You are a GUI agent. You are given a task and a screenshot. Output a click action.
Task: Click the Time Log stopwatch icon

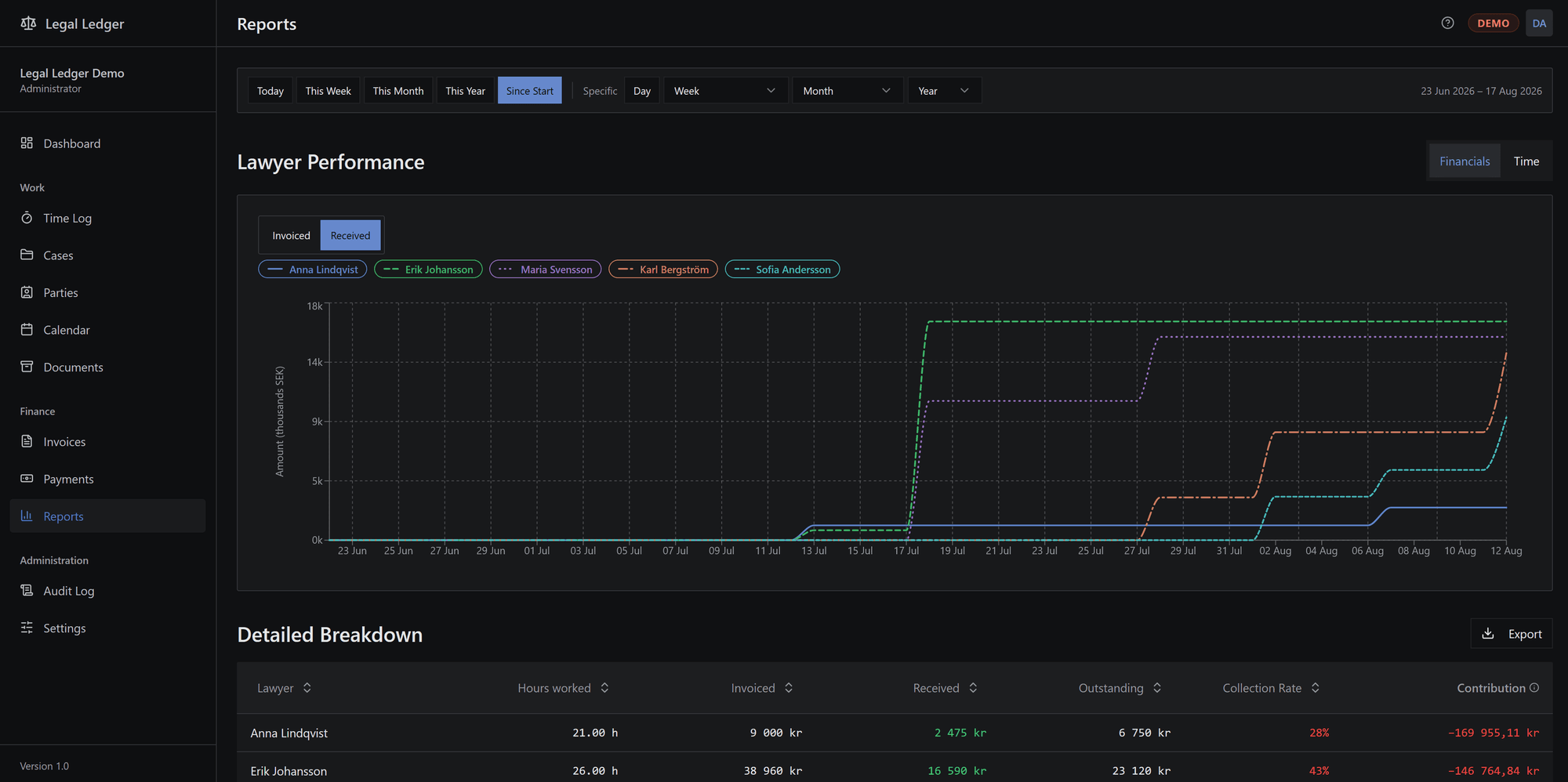[x=27, y=218]
